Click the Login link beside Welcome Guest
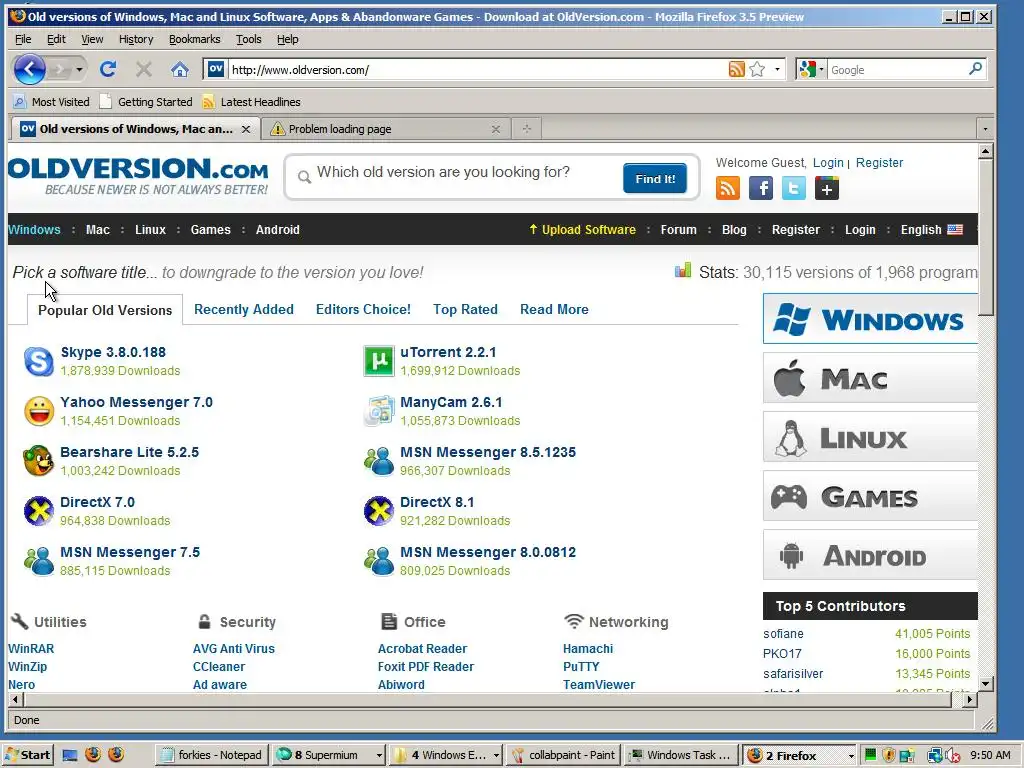Viewport: 1024px width, 768px height. tap(828, 163)
